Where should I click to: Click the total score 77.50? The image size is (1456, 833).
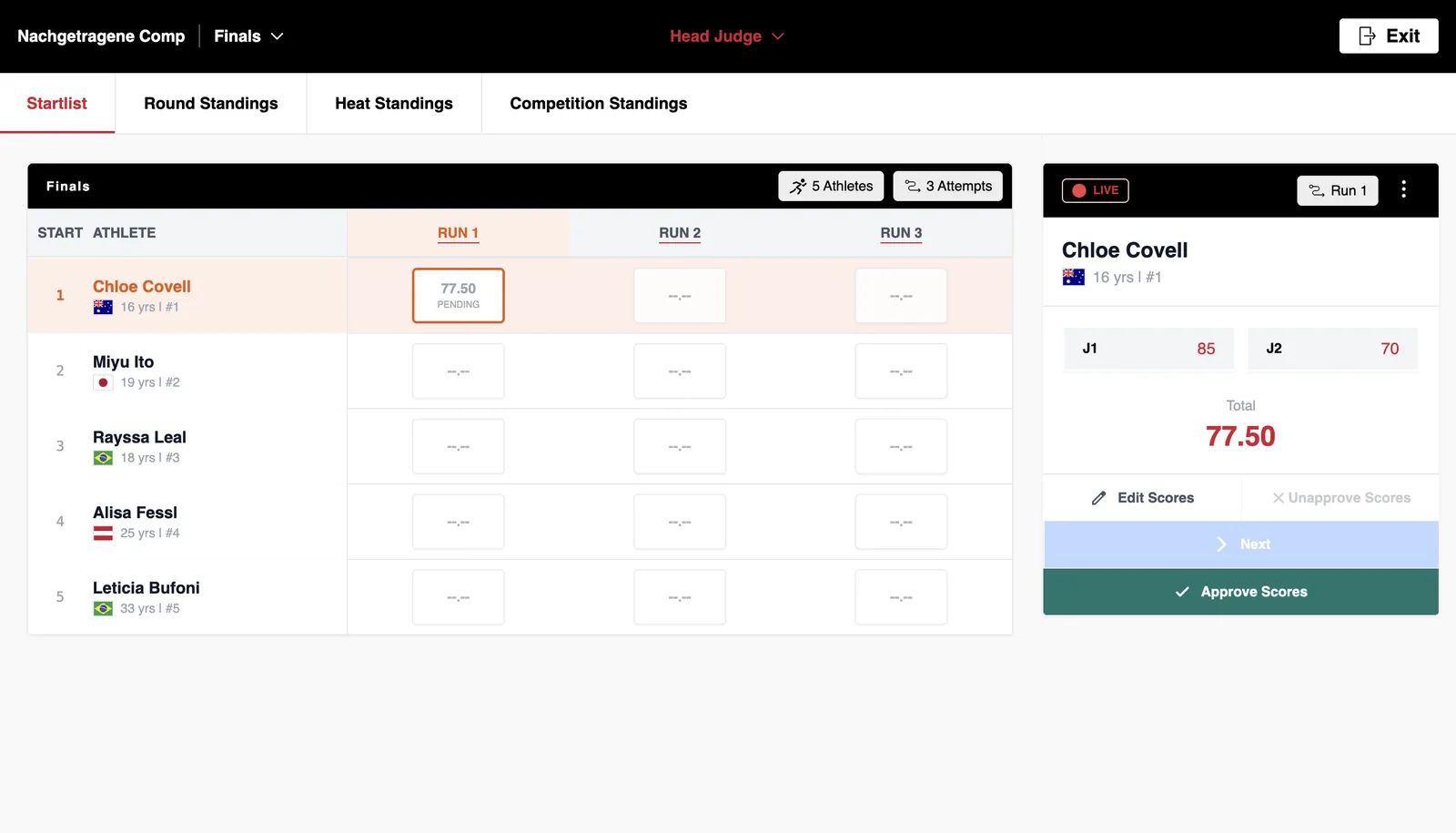(x=1240, y=437)
